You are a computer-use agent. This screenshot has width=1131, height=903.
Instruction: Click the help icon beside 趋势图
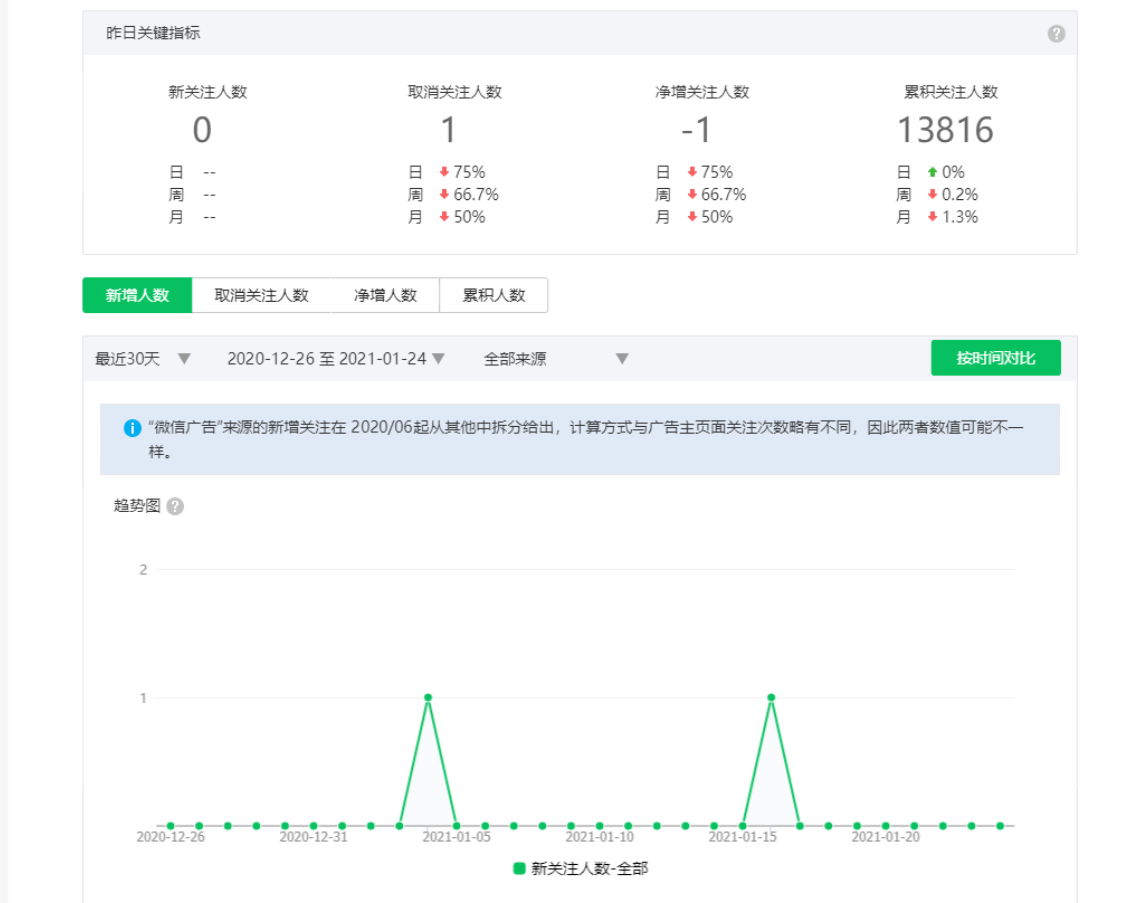pyautogui.click(x=175, y=506)
